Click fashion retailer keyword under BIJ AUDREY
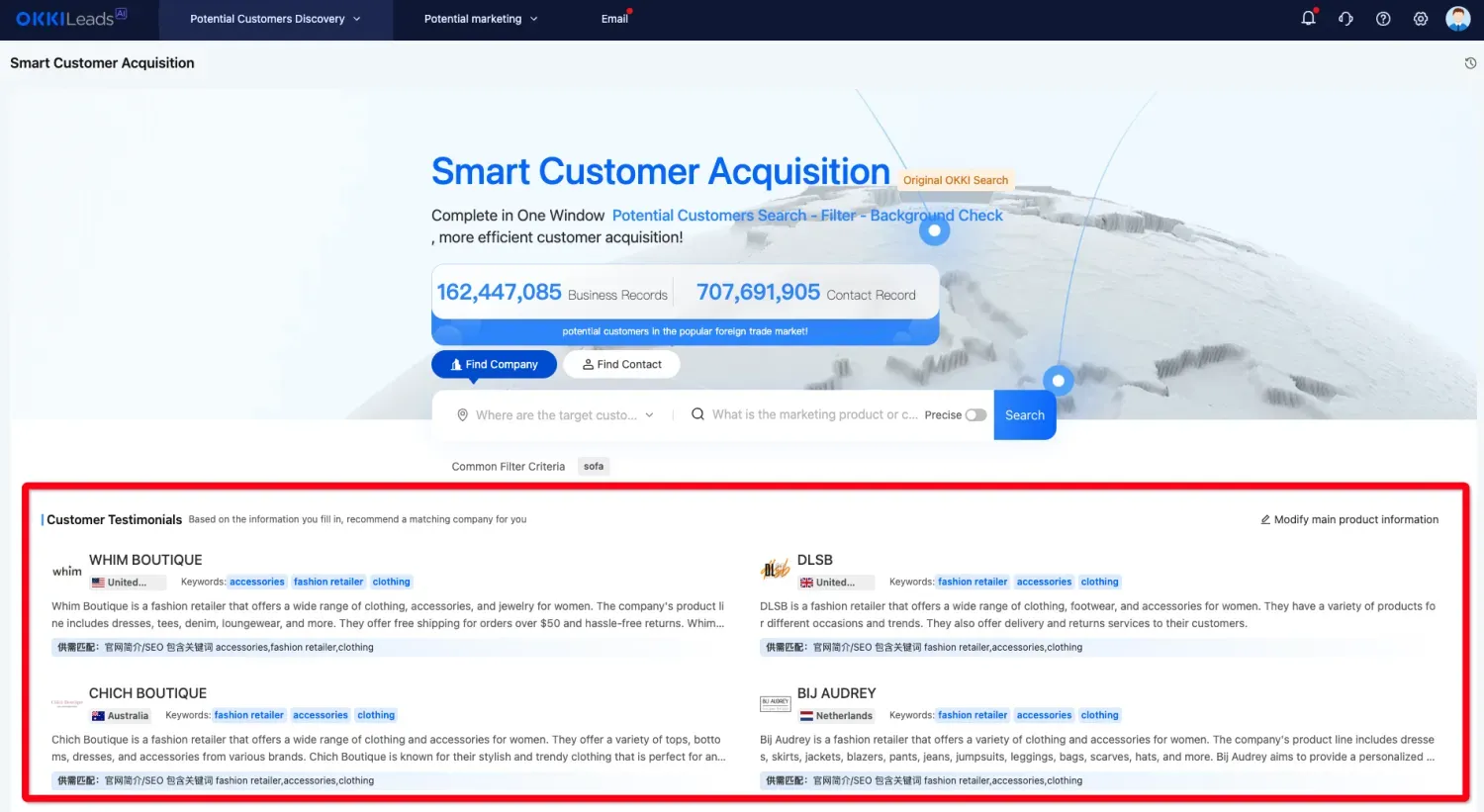This screenshot has width=1484, height=812. click(x=973, y=715)
